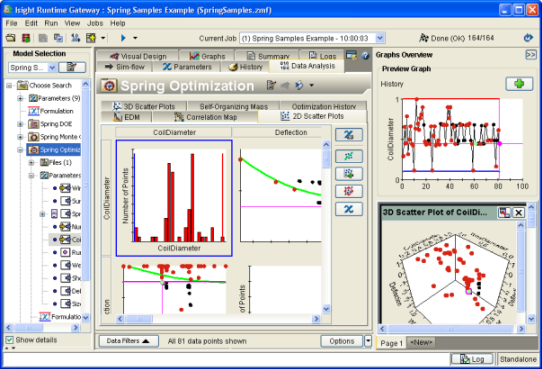The width and height of the screenshot is (542, 369).
Task: Collapse Graphs Overview with double-arrow icon
Action: [x=531, y=55]
